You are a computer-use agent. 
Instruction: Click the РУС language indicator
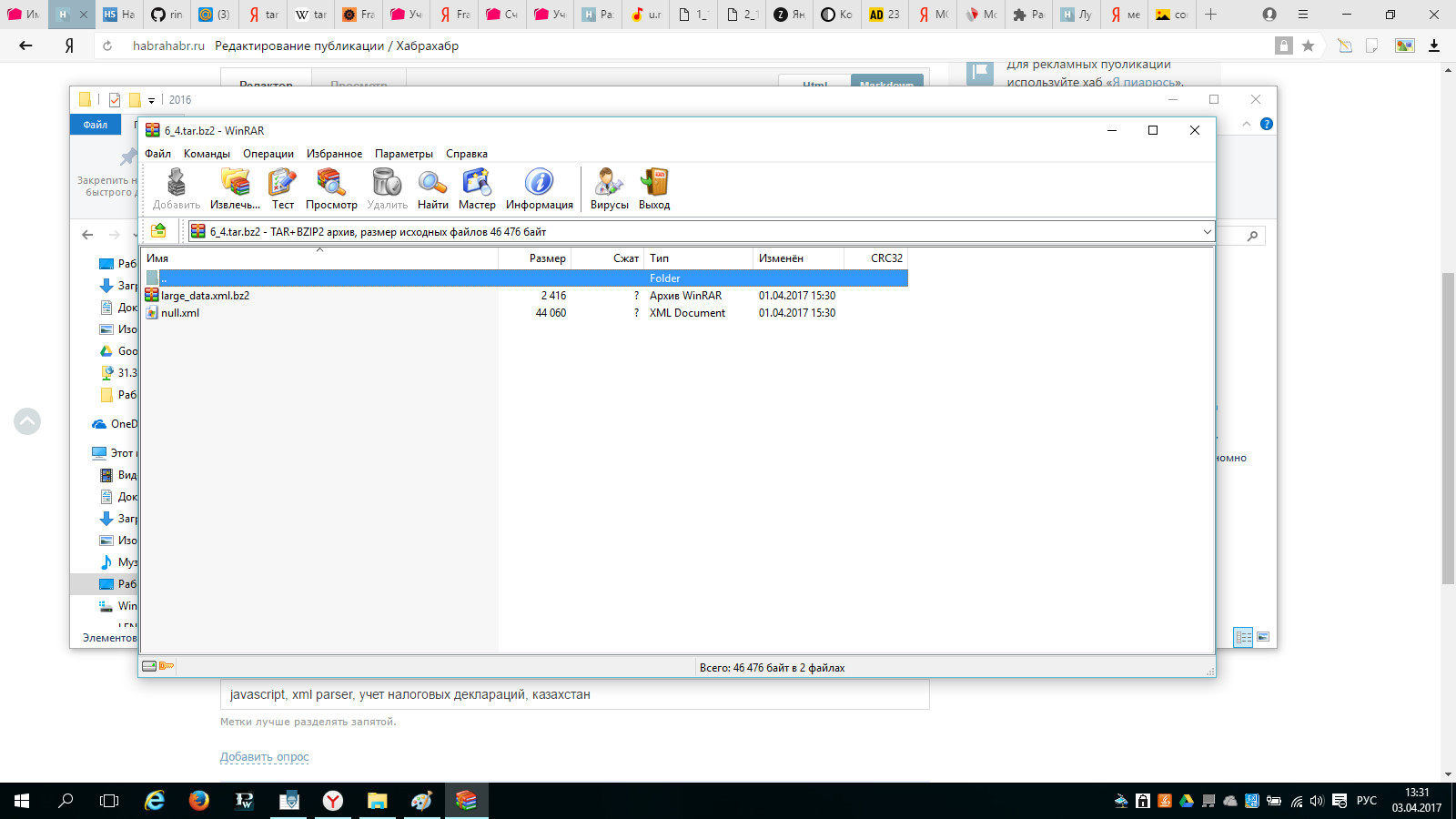pos(1366,801)
